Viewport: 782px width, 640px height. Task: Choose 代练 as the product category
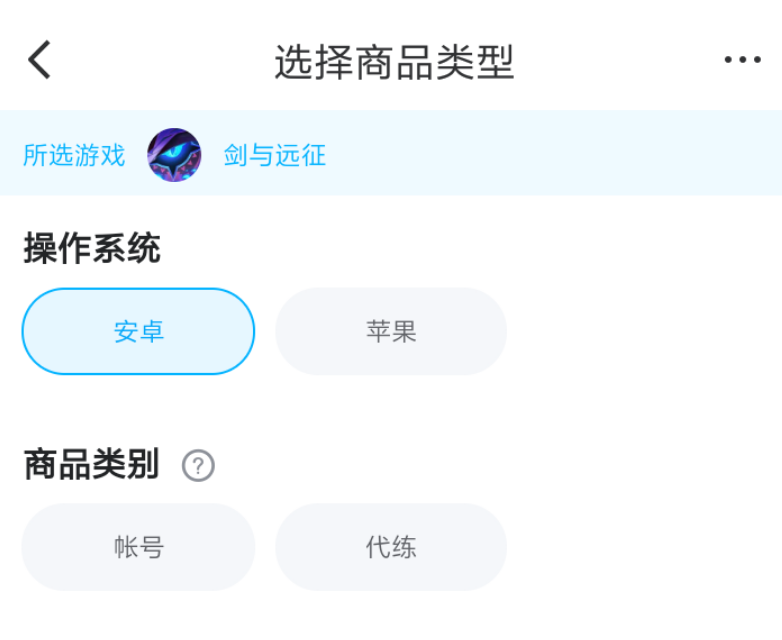tap(391, 547)
